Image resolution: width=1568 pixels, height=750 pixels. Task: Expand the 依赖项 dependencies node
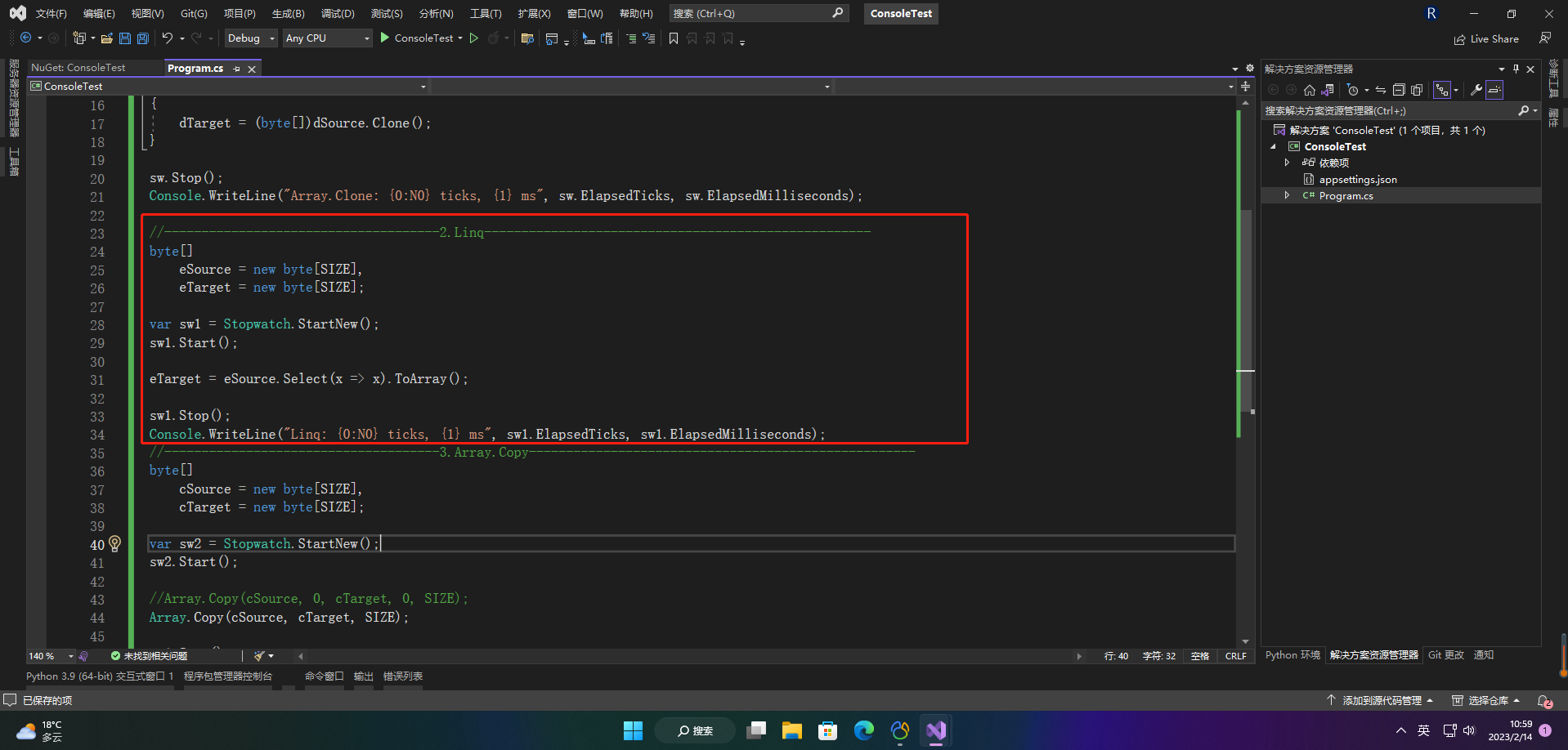(1287, 163)
